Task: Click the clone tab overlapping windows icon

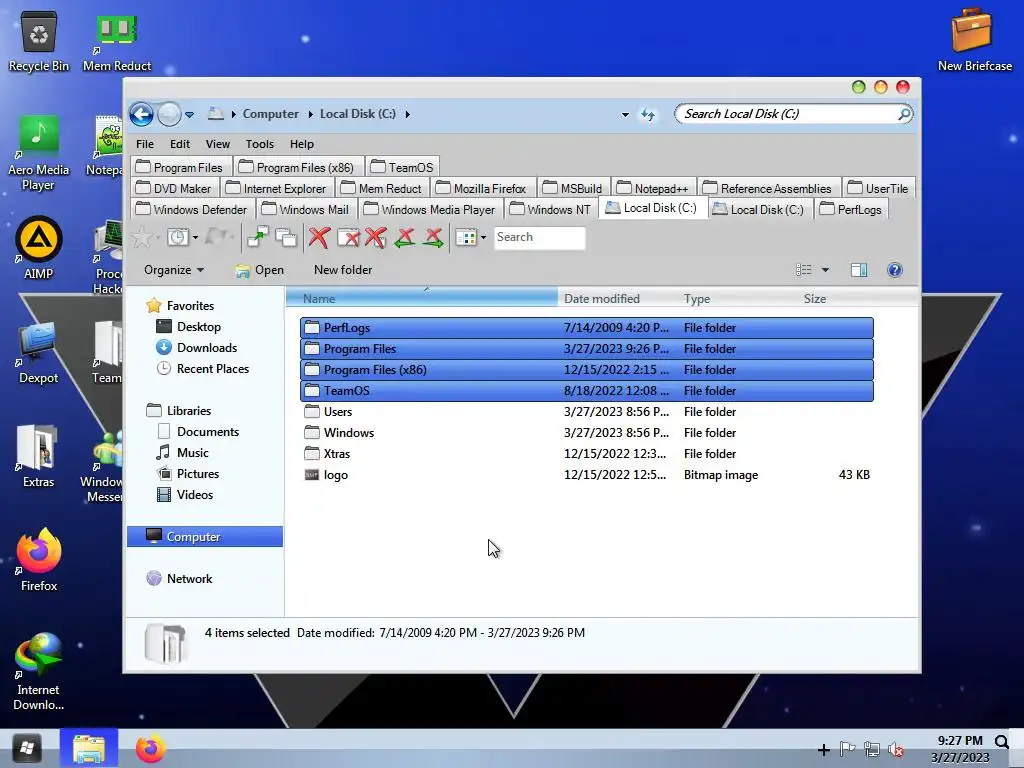Action: pos(286,237)
